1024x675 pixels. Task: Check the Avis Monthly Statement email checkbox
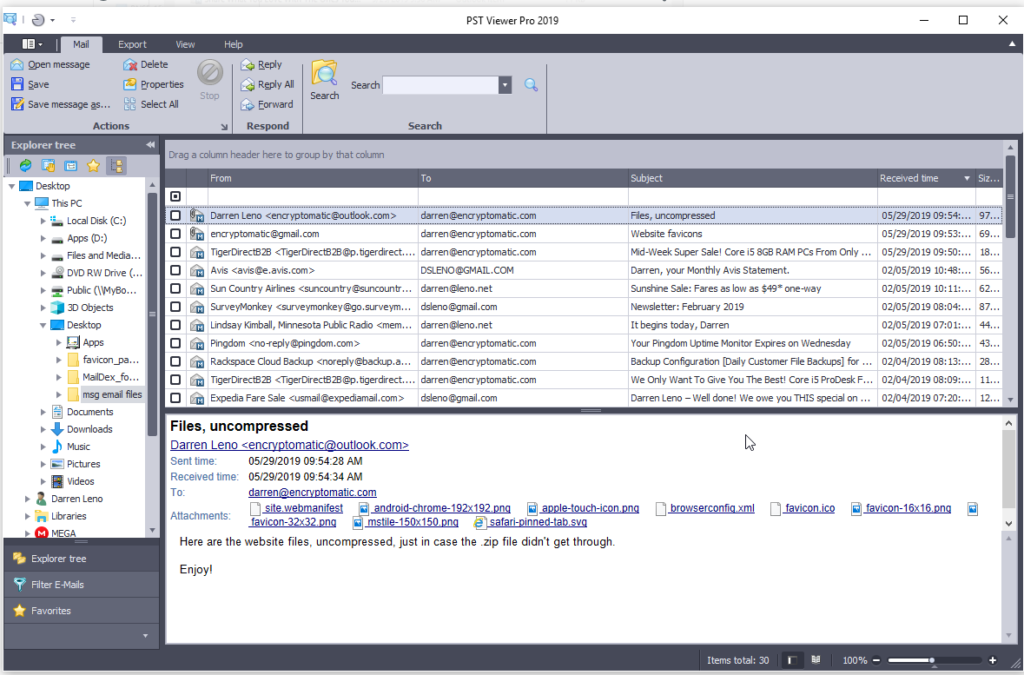176,270
